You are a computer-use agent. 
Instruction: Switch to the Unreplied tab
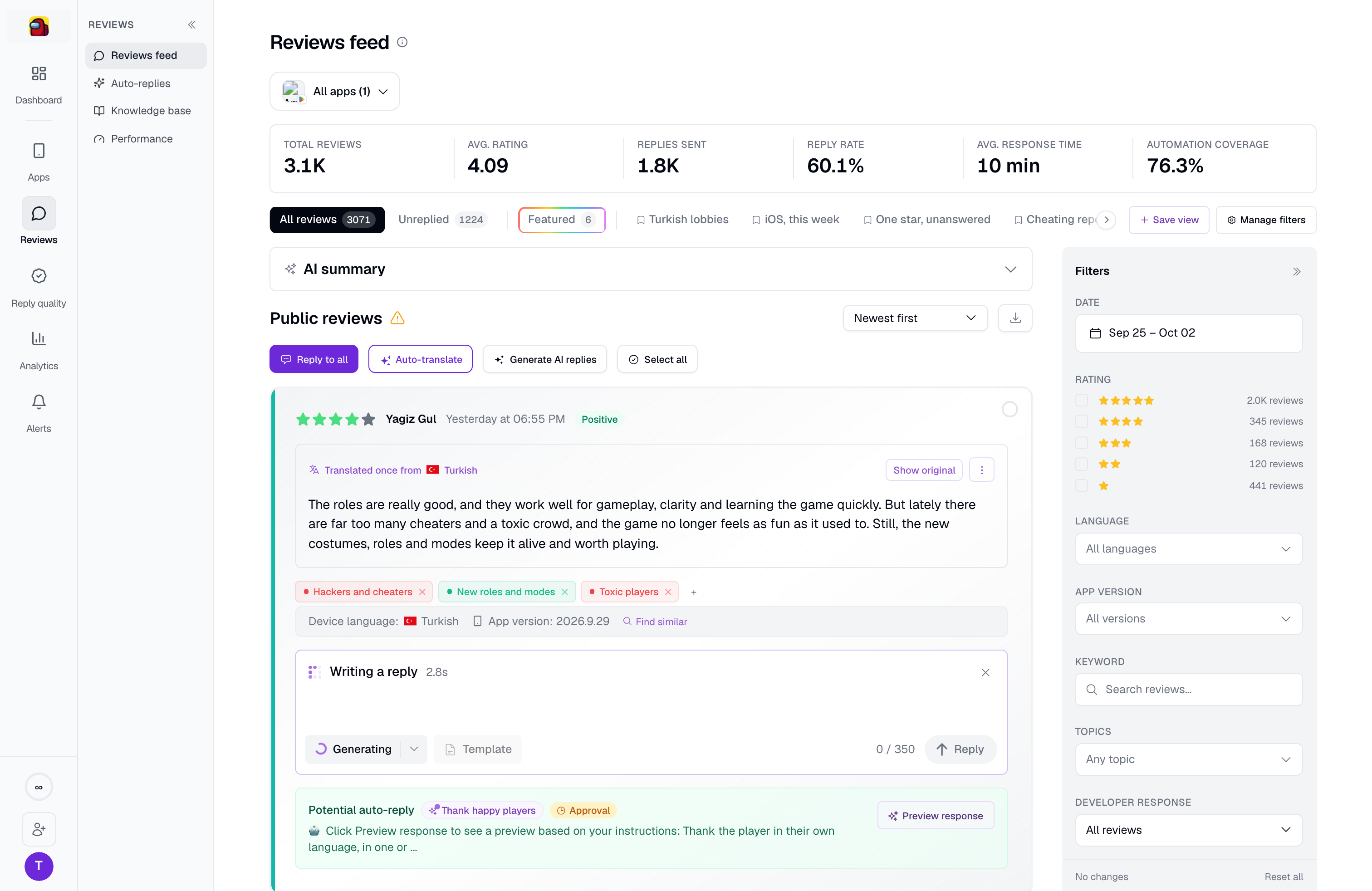tap(442, 220)
